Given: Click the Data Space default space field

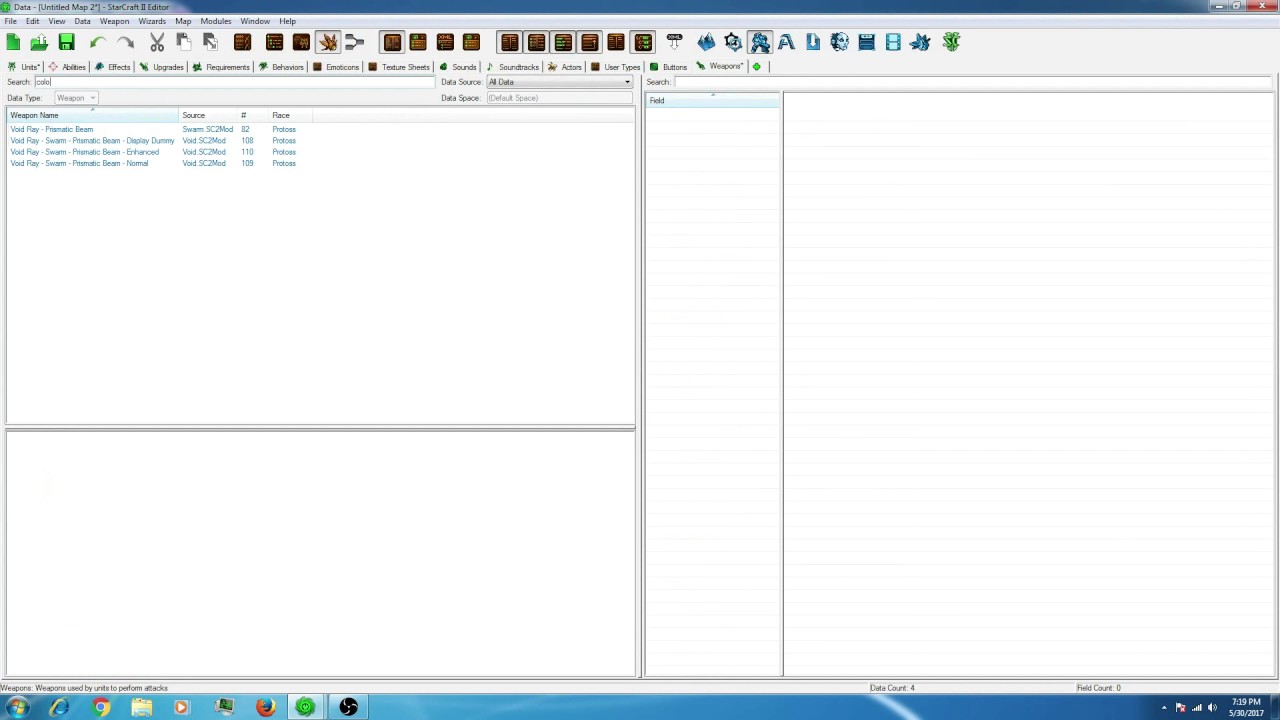Looking at the screenshot, I should [x=559, y=98].
